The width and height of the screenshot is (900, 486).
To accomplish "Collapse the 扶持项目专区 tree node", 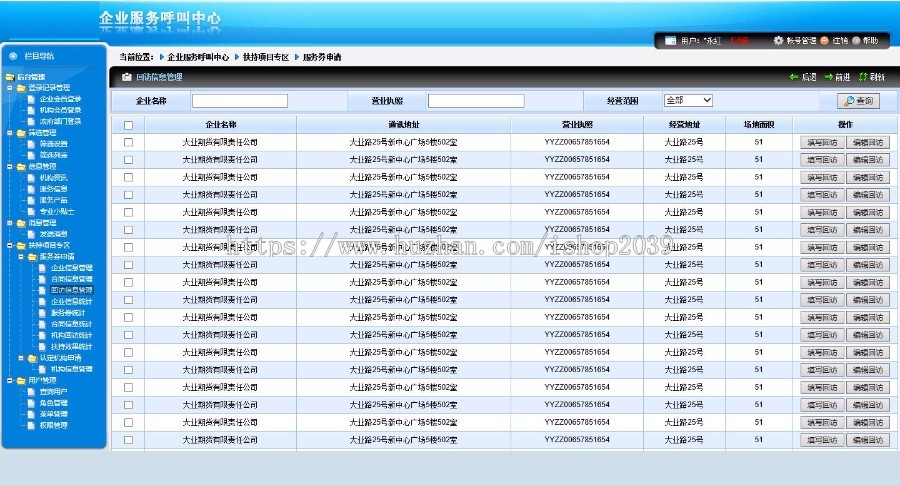I will tap(10, 246).
